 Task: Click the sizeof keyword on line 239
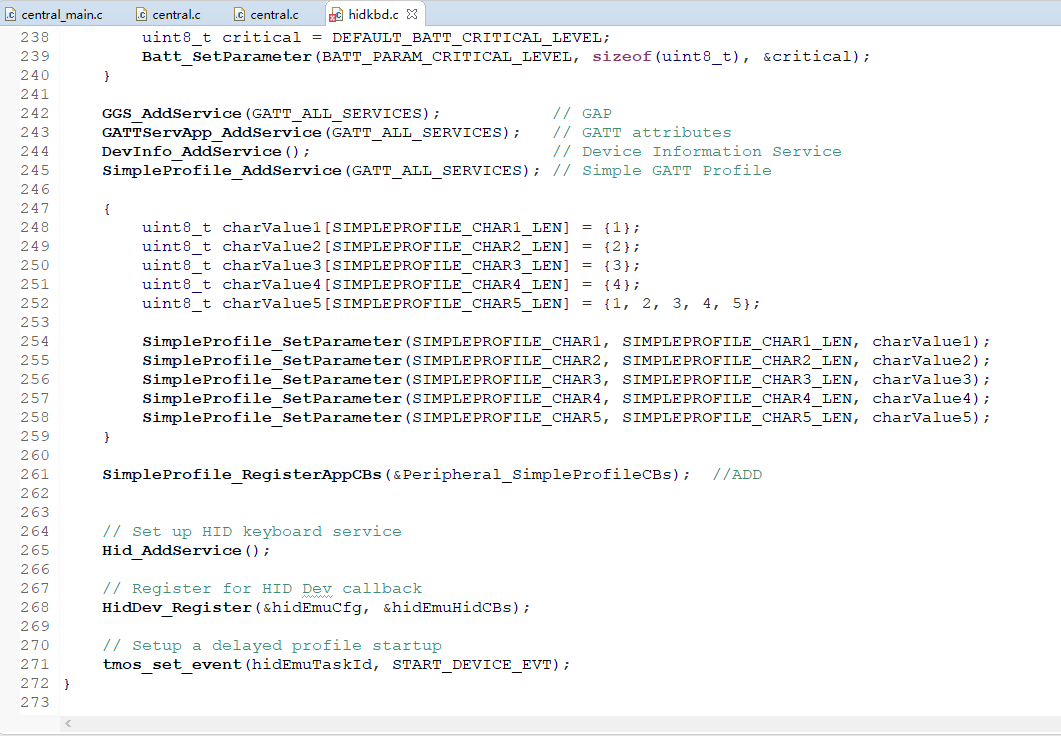[620, 56]
